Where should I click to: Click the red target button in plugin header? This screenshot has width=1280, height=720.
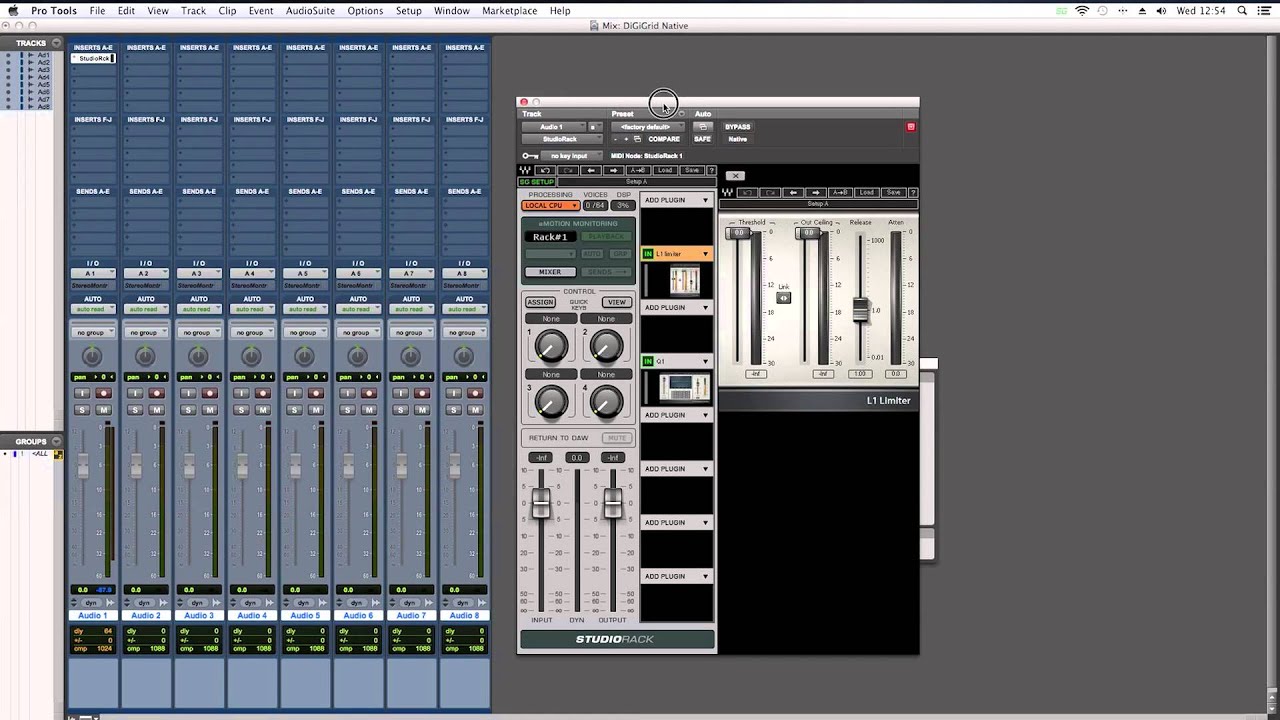click(x=910, y=127)
